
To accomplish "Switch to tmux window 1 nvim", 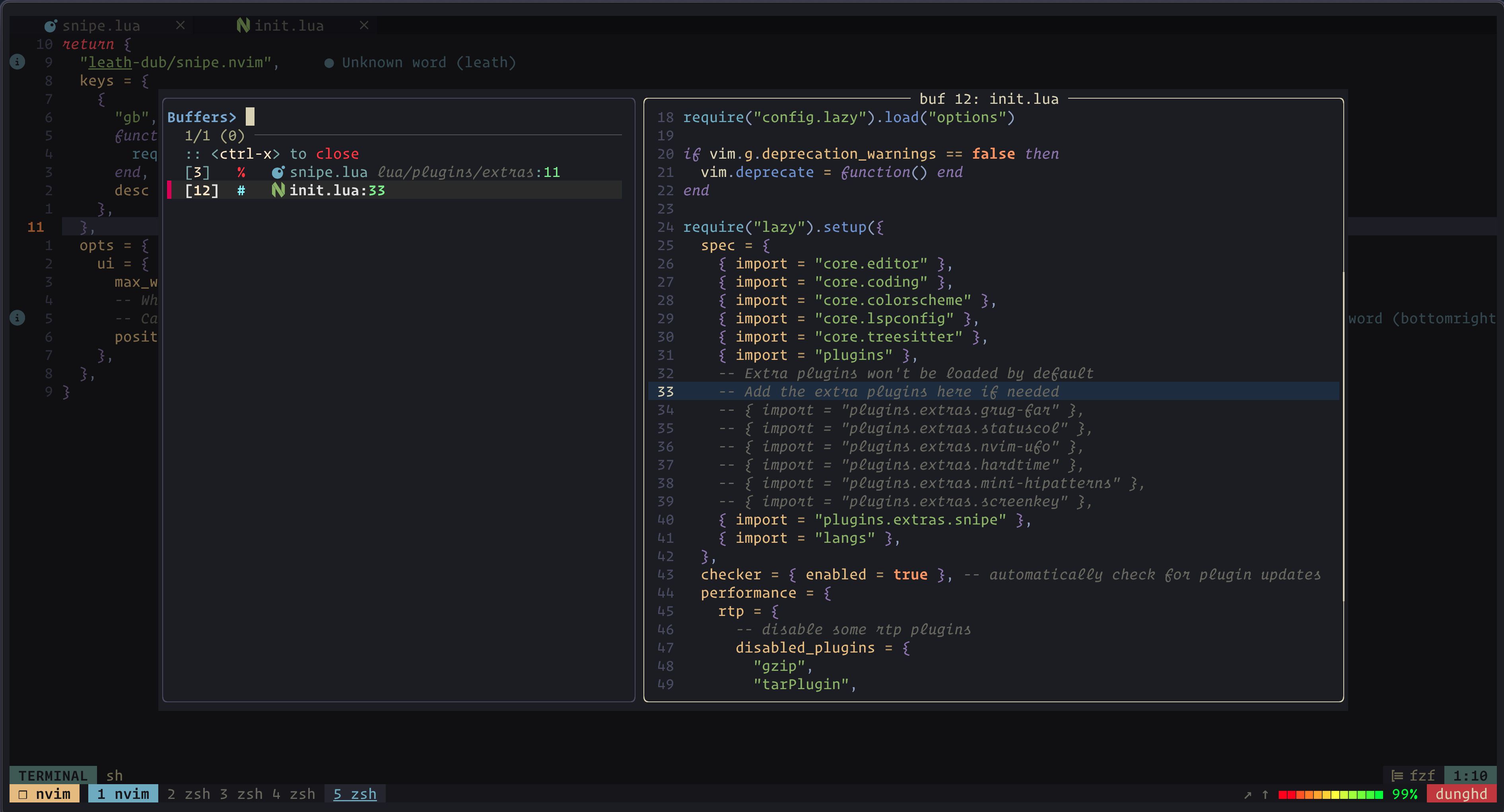I will pyautogui.click(x=123, y=794).
